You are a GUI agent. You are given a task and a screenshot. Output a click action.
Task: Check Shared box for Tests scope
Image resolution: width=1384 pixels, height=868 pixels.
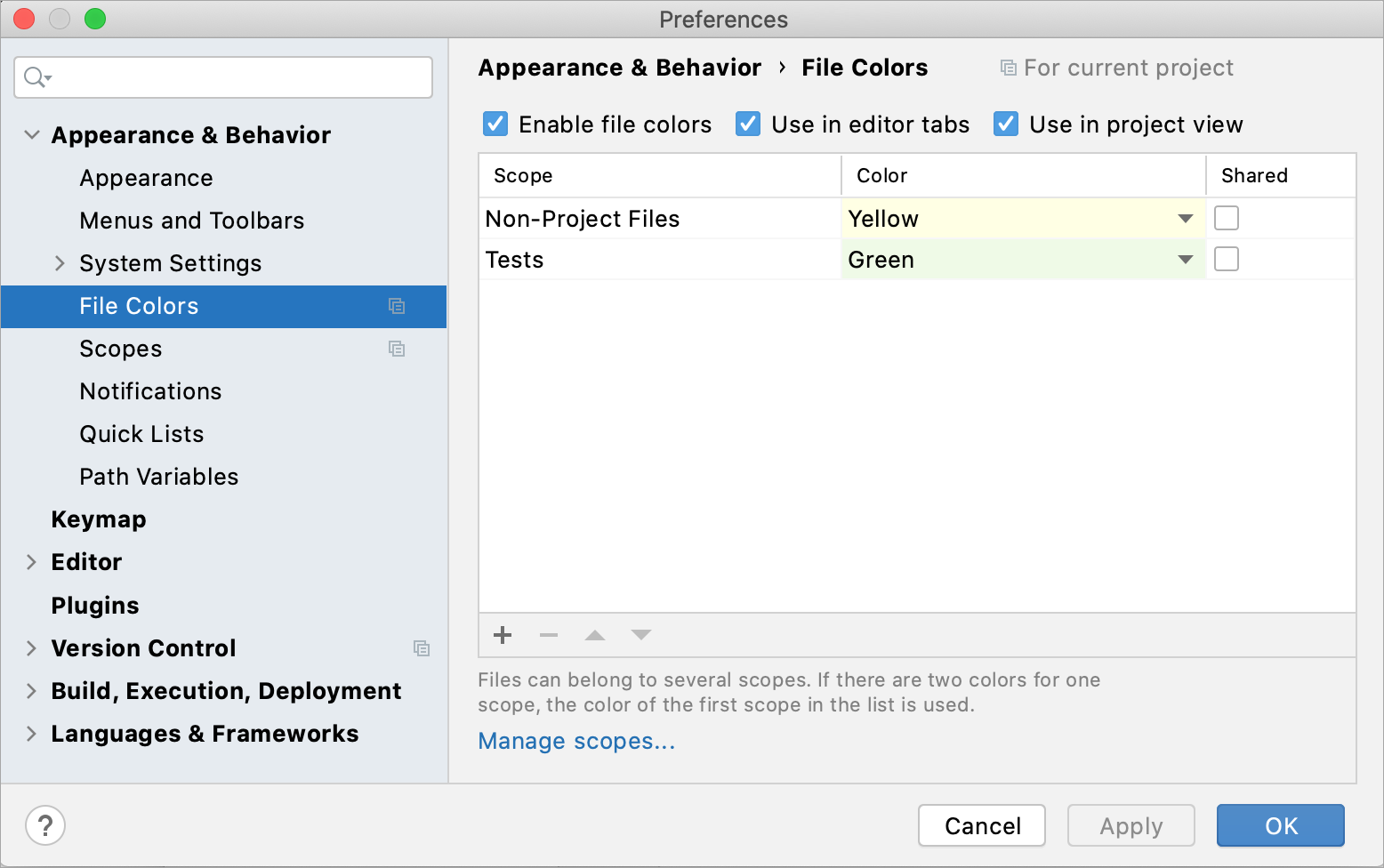[x=1227, y=259]
